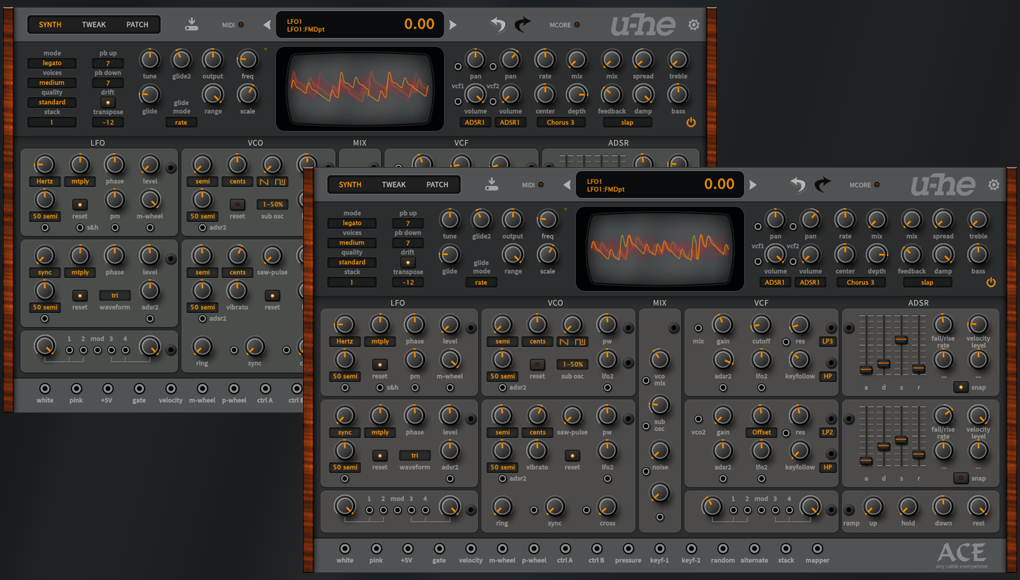This screenshot has height=580, width=1020.
Task: Switch to TWEAK tab in front window
Action: pyautogui.click(x=394, y=185)
